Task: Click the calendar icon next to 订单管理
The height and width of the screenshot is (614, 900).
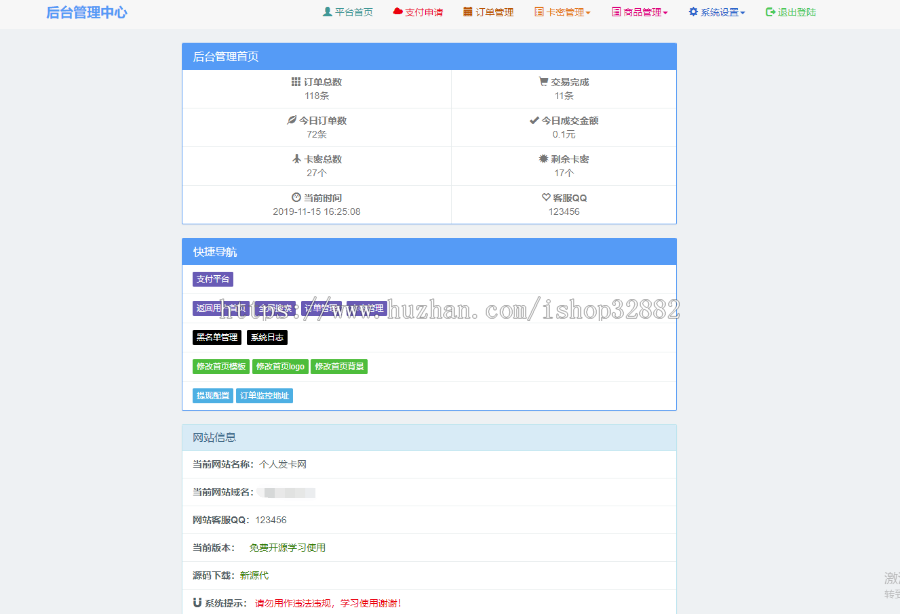Action: click(x=467, y=13)
